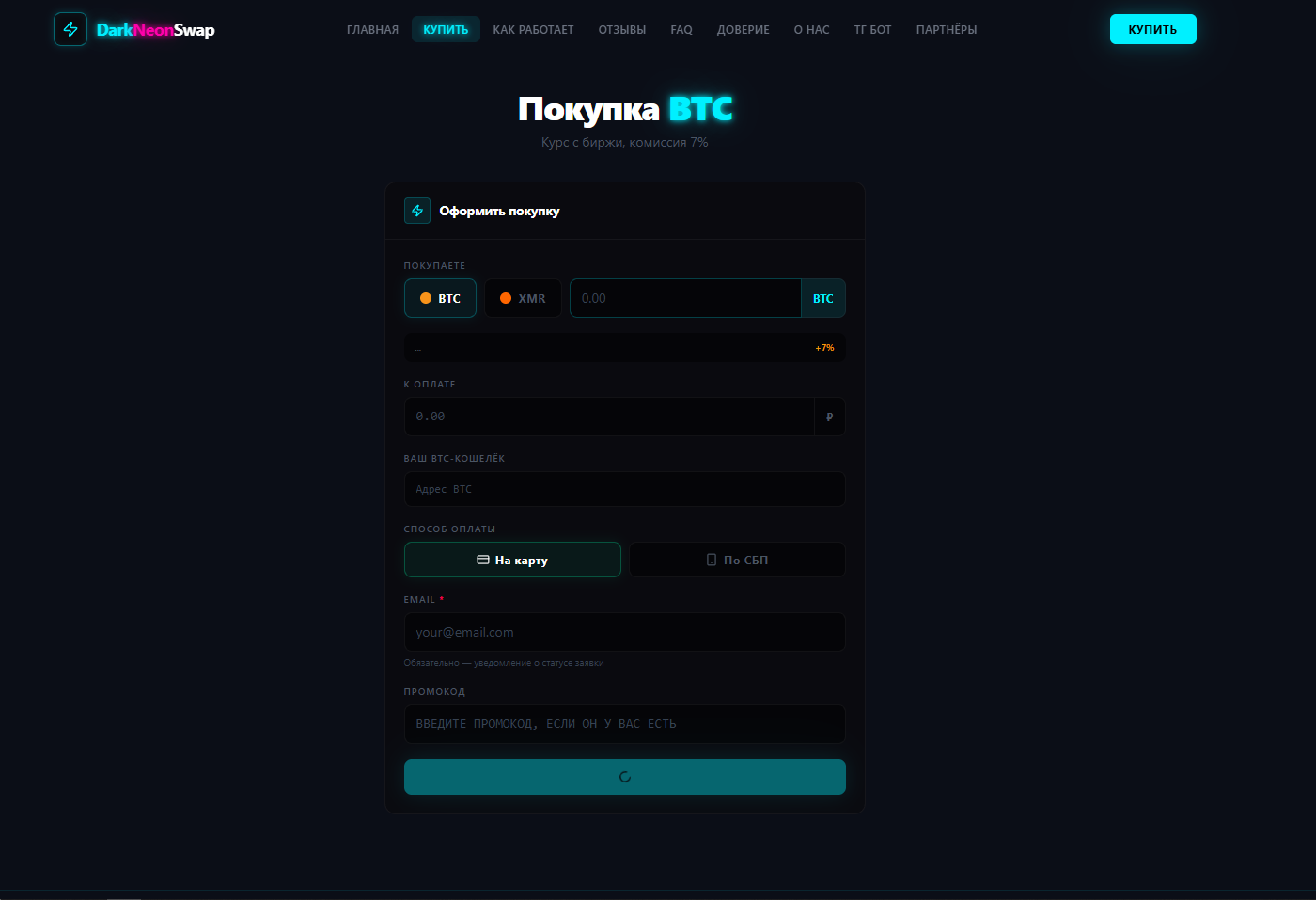Focus the Промокод input field
This screenshot has height=900, width=1316.
[x=625, y=724]
